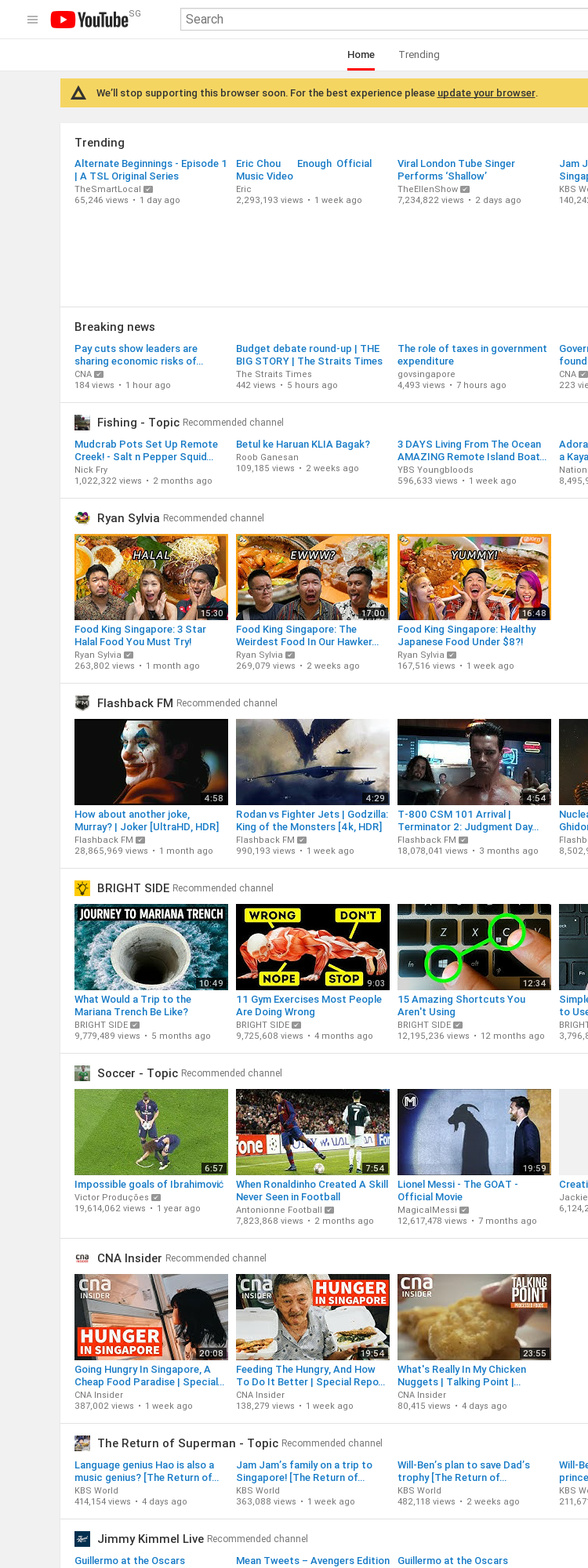This screenshot has width=588, height=1568.
Task: Switch to the Trending tab
Action: tap(419, 55)
